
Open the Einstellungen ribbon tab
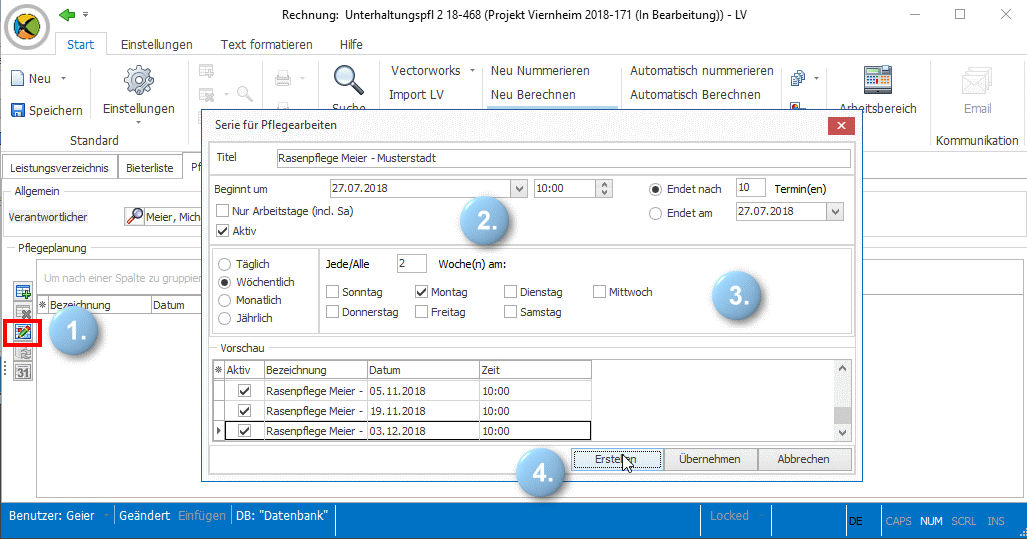pos(157,45)
